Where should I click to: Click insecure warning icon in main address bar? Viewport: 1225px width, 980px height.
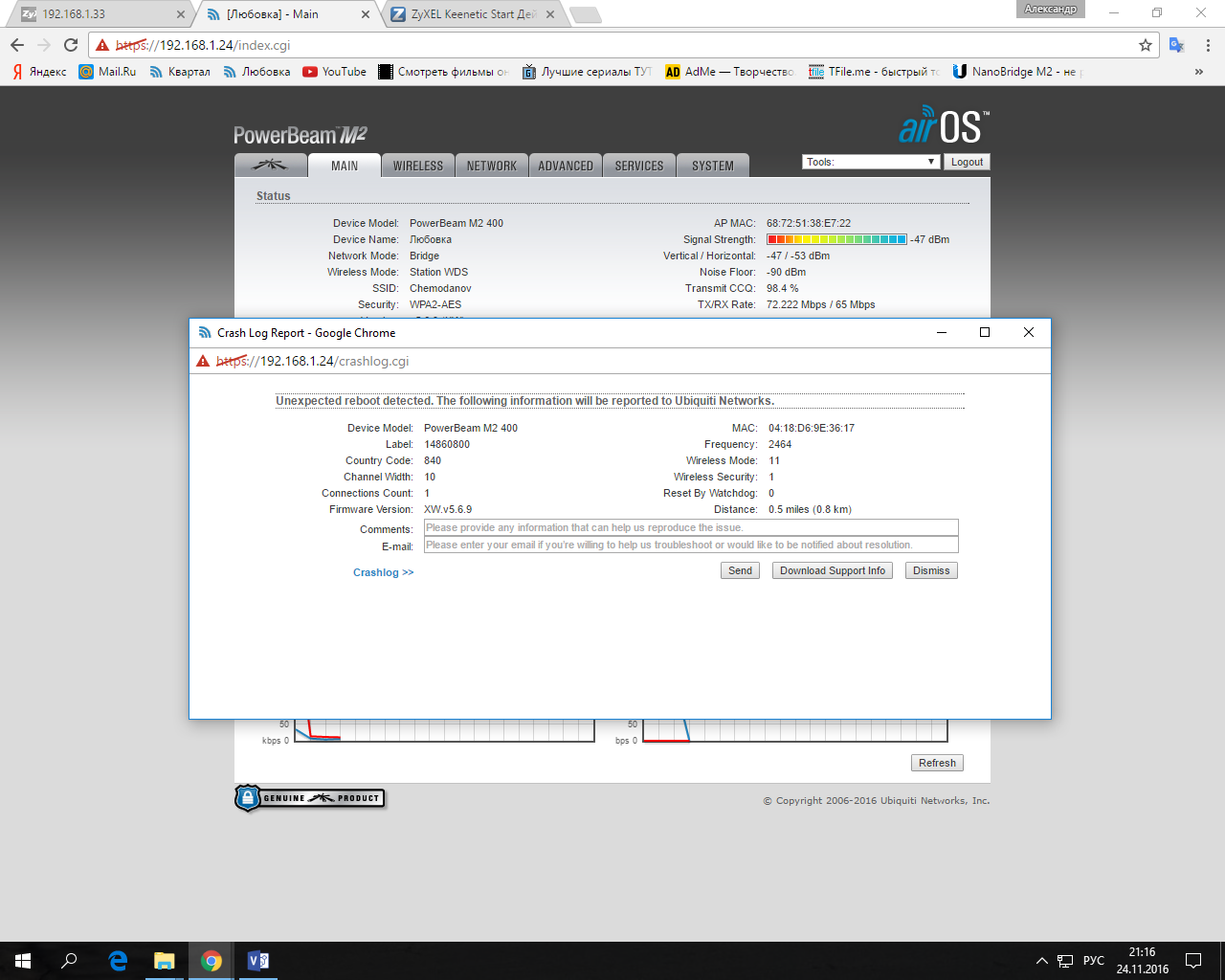pyautogui.click(x=102, y=45)
